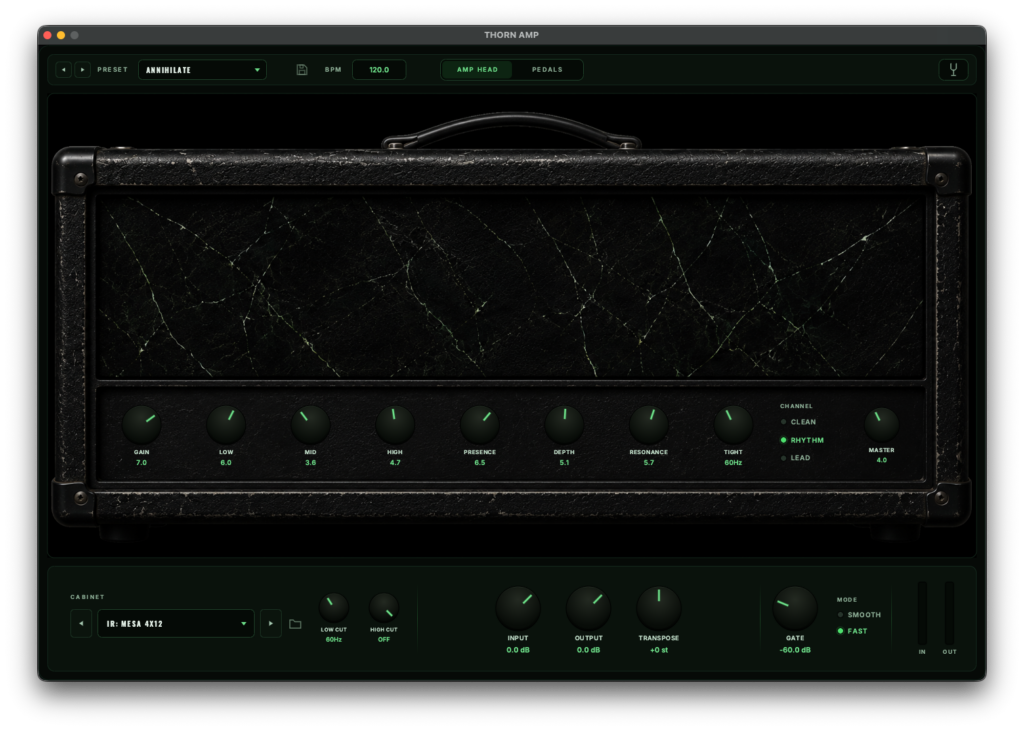Click the HIGH CUT knob
1024x731 pixels.
384,608
